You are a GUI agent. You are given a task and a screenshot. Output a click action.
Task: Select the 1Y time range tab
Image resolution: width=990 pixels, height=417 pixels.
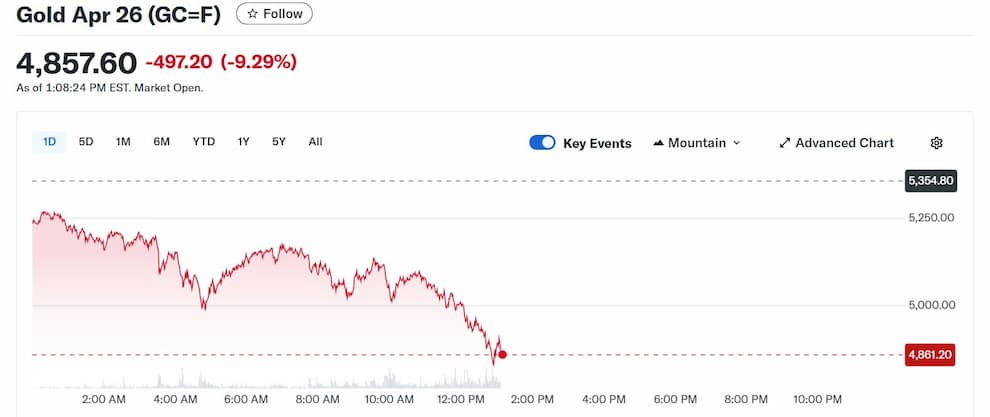pos(243,142)
